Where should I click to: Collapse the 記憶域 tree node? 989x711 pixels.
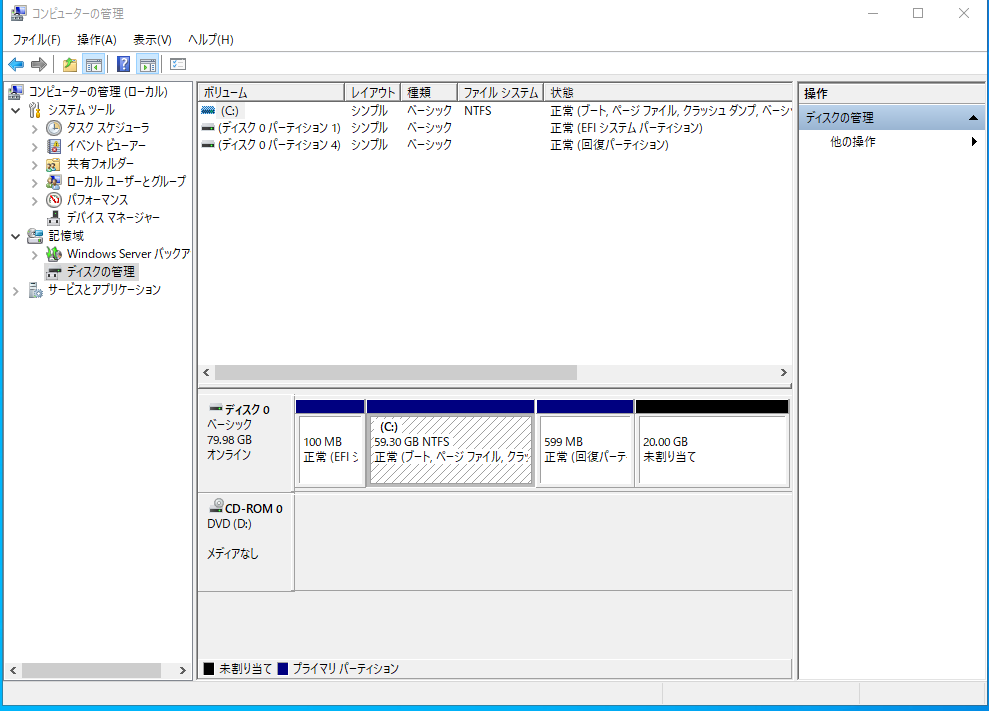[x=16, y=236]
